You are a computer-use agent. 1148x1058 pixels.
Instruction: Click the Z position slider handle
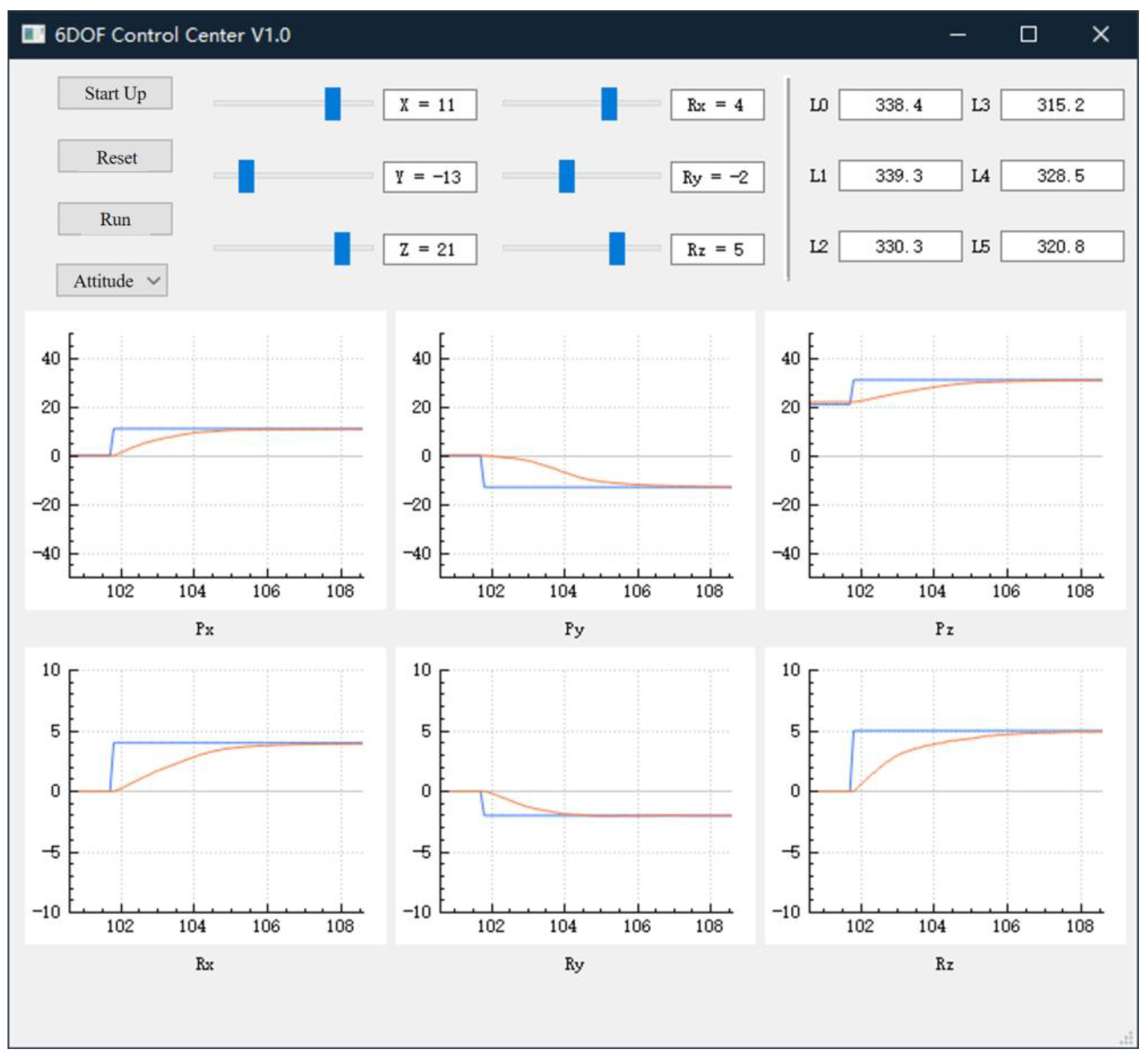click(x=342, y=248)
